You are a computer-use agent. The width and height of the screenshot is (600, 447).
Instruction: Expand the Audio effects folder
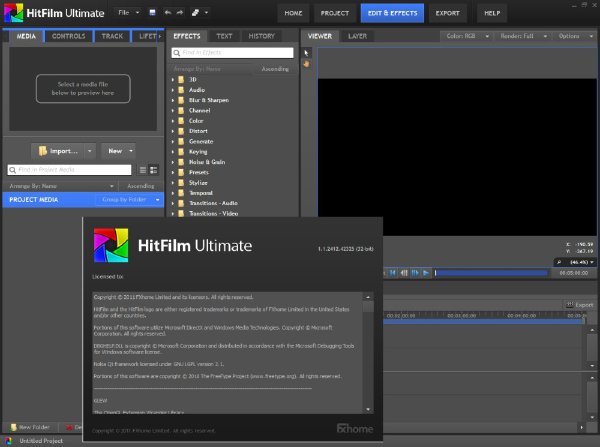173,90
